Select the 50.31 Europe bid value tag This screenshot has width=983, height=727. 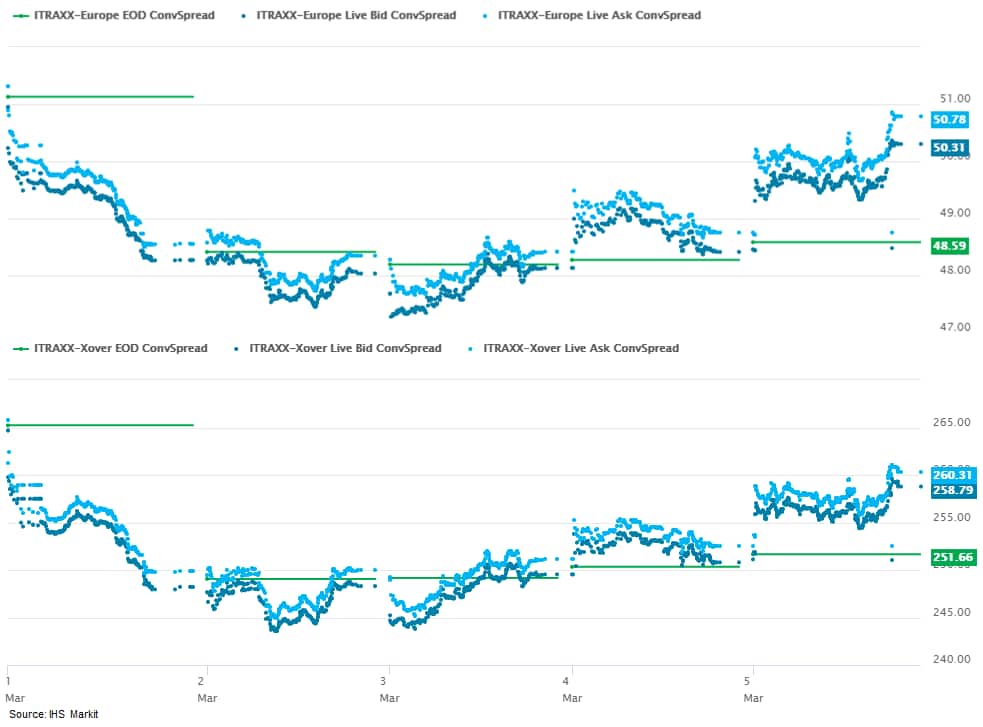949,148
